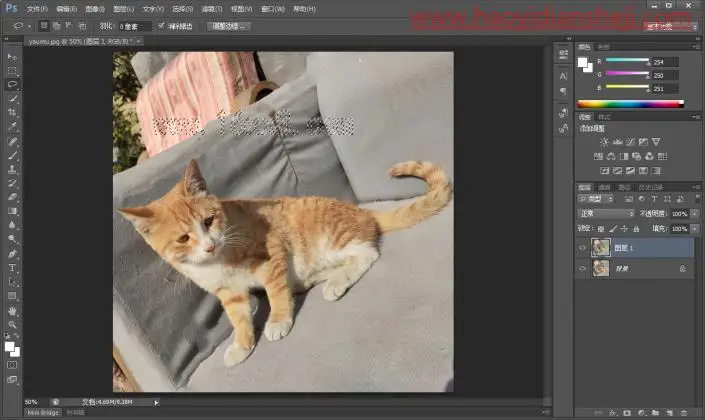This screenshot has height=420, width=705.
Task: Toggle lock layer position
Action: click(x=625, y=229)
